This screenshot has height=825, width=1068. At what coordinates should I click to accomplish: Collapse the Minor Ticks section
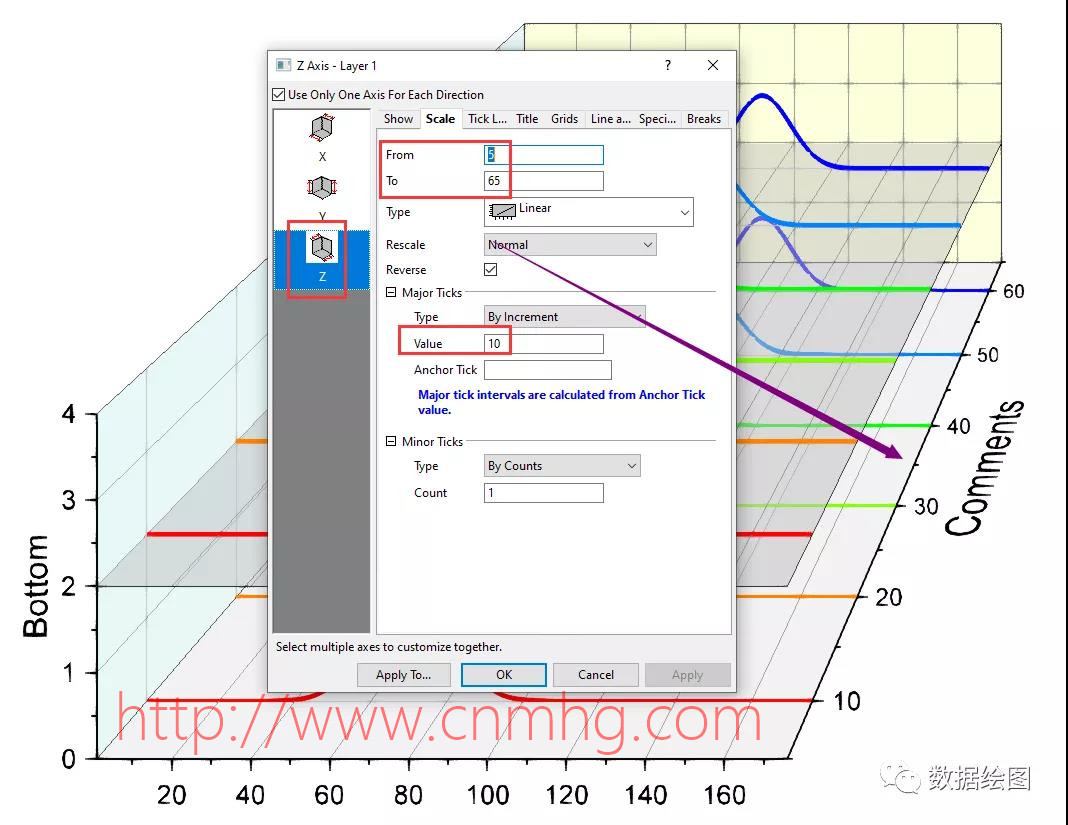pos(391,441)
